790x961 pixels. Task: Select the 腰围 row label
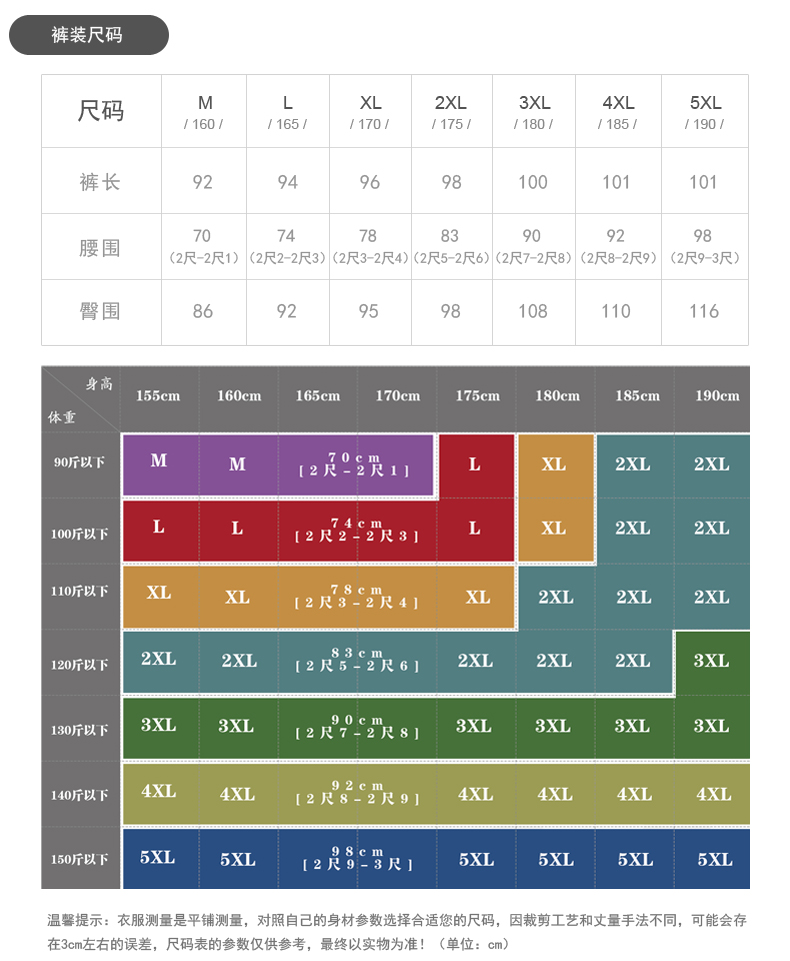[x=101, y=247]
